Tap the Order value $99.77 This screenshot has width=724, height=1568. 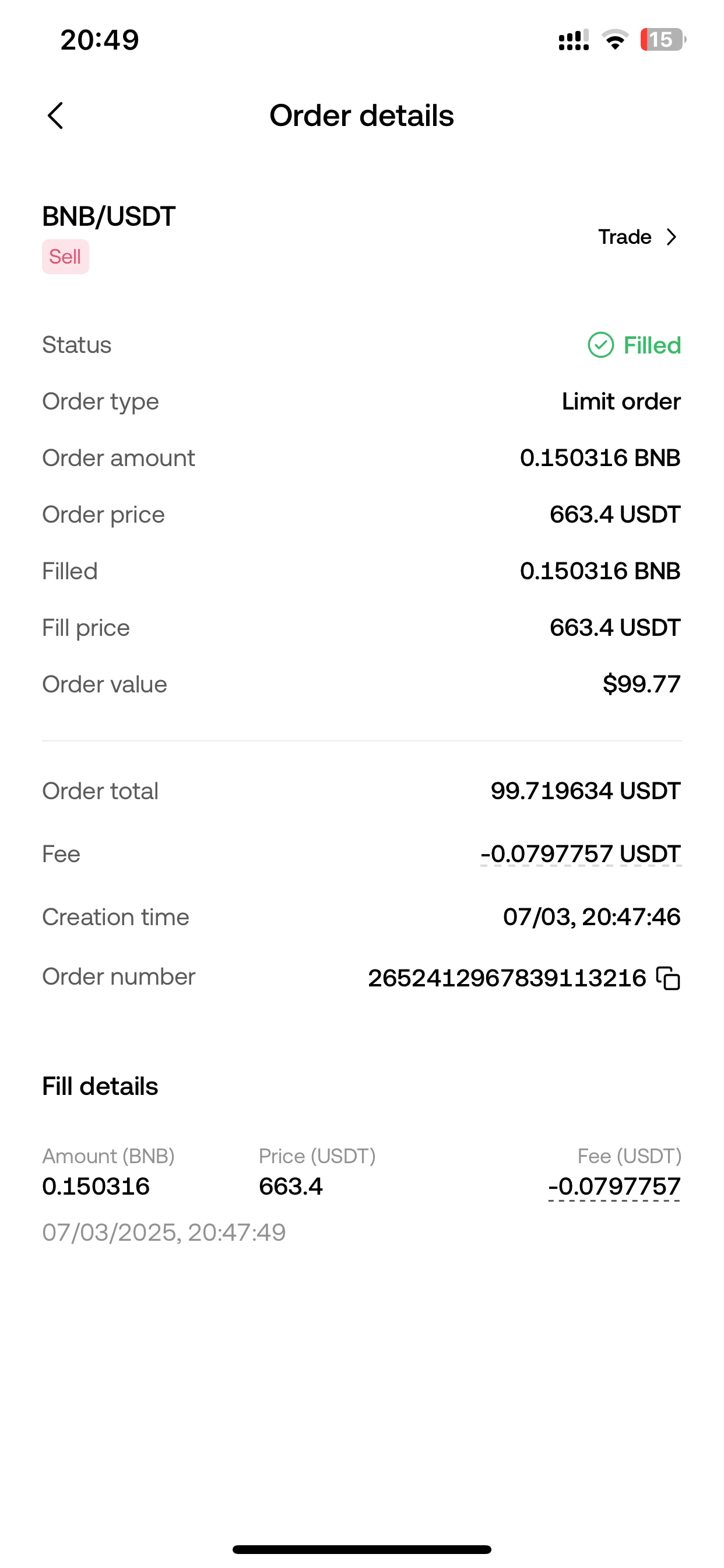click(x=641, y=684)
